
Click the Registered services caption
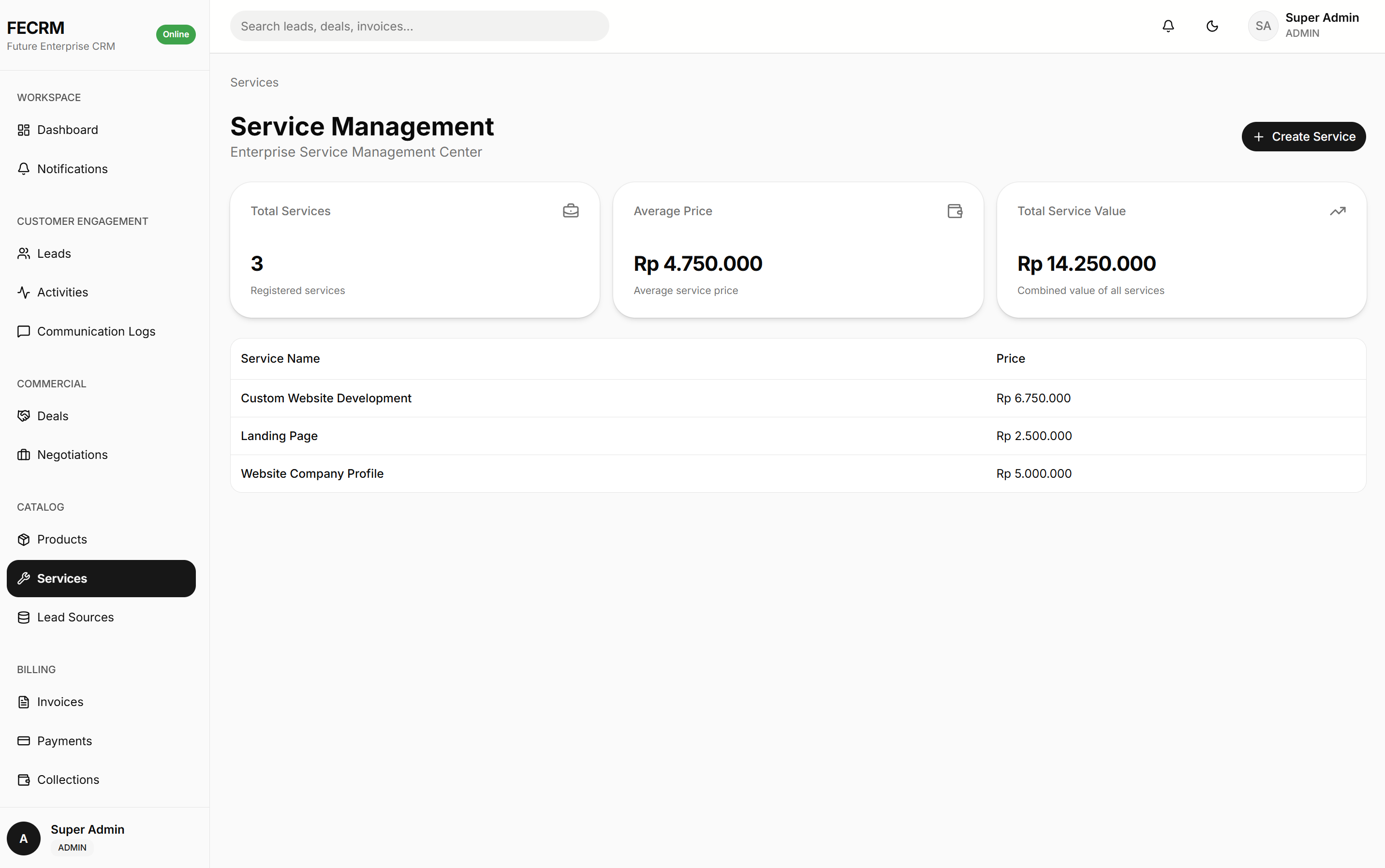[x=297, y=291]
